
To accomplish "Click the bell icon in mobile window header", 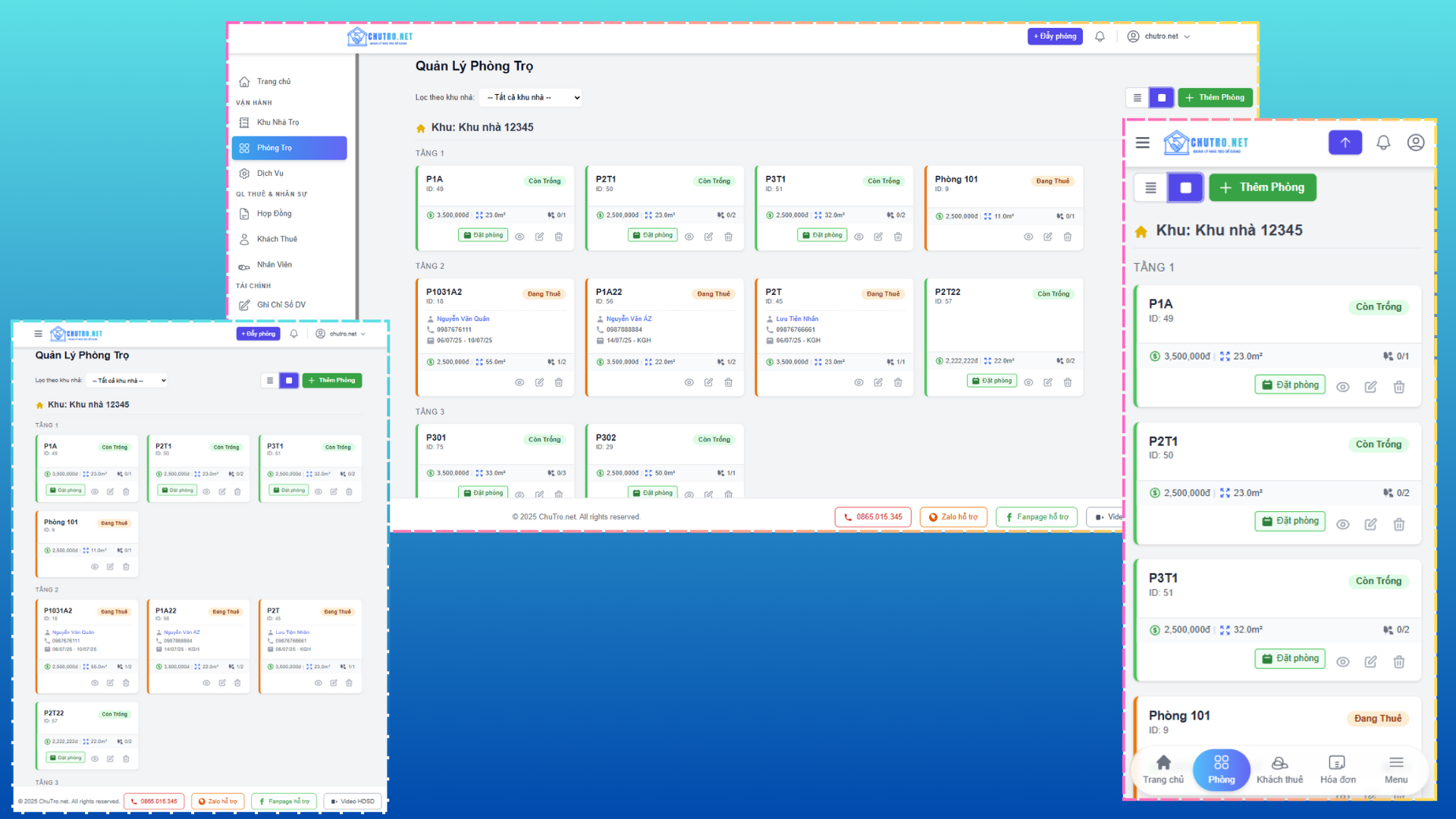I will tap(1383, 143).
